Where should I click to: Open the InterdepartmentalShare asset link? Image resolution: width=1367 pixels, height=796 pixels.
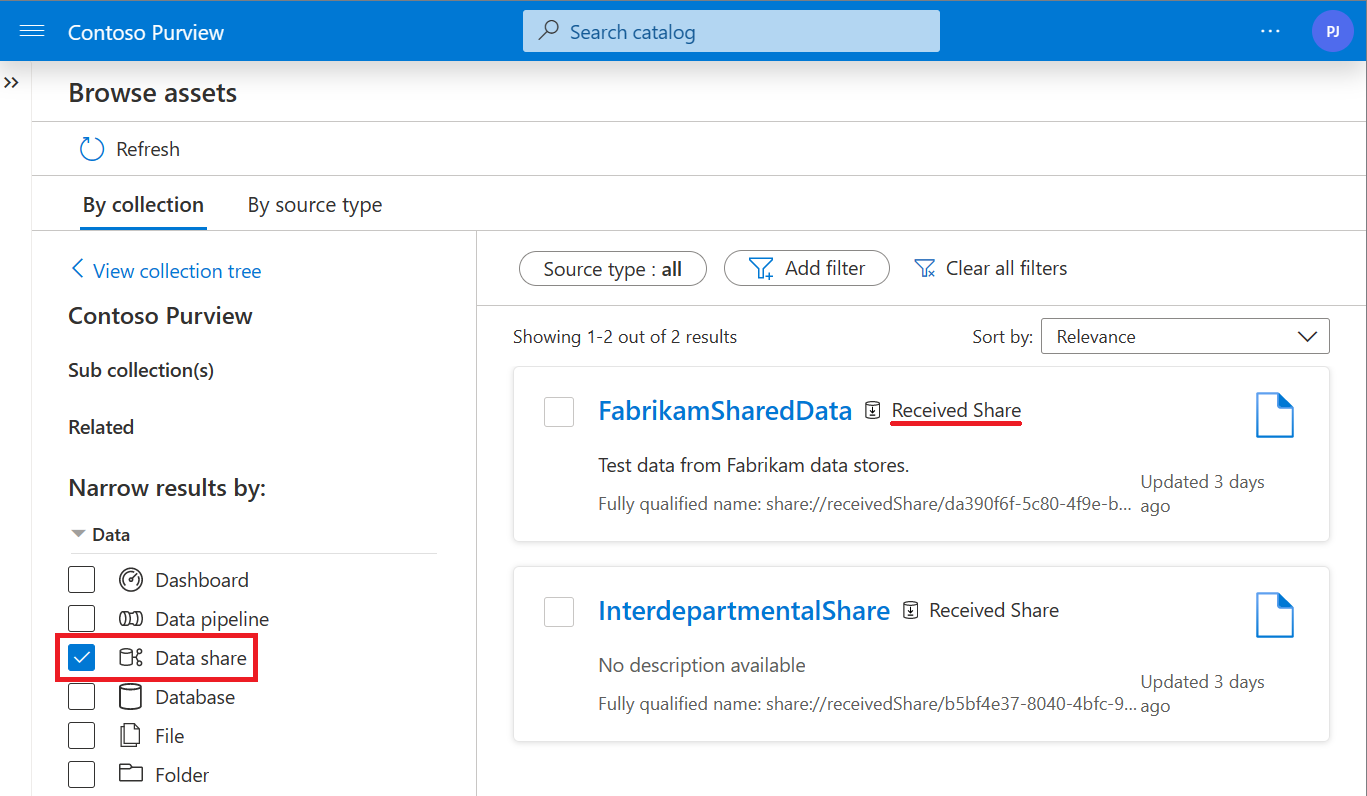coord(744,610)
